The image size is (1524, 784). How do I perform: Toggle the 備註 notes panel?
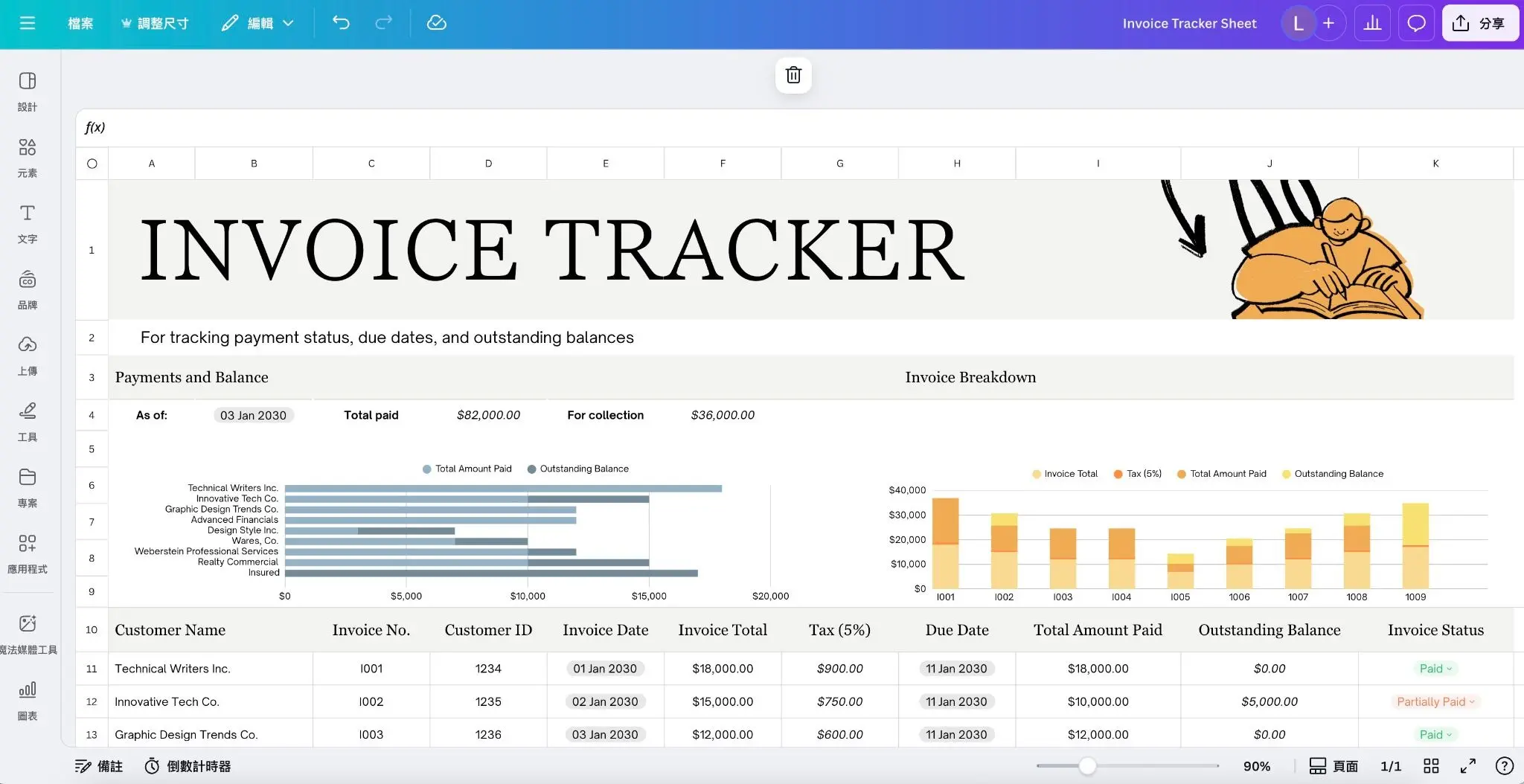tap(99, 766)
